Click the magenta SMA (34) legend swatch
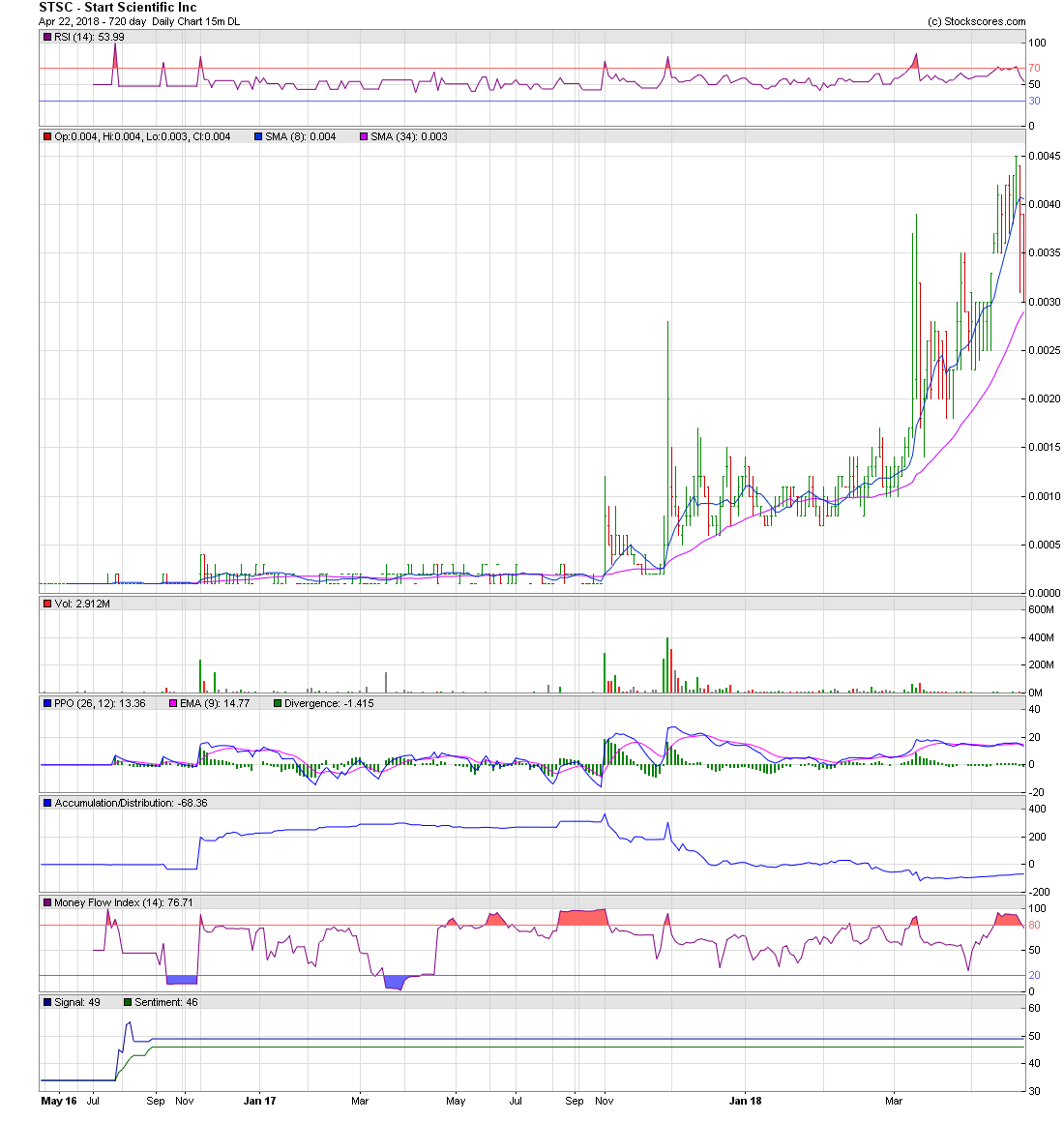 pos(364,136)
